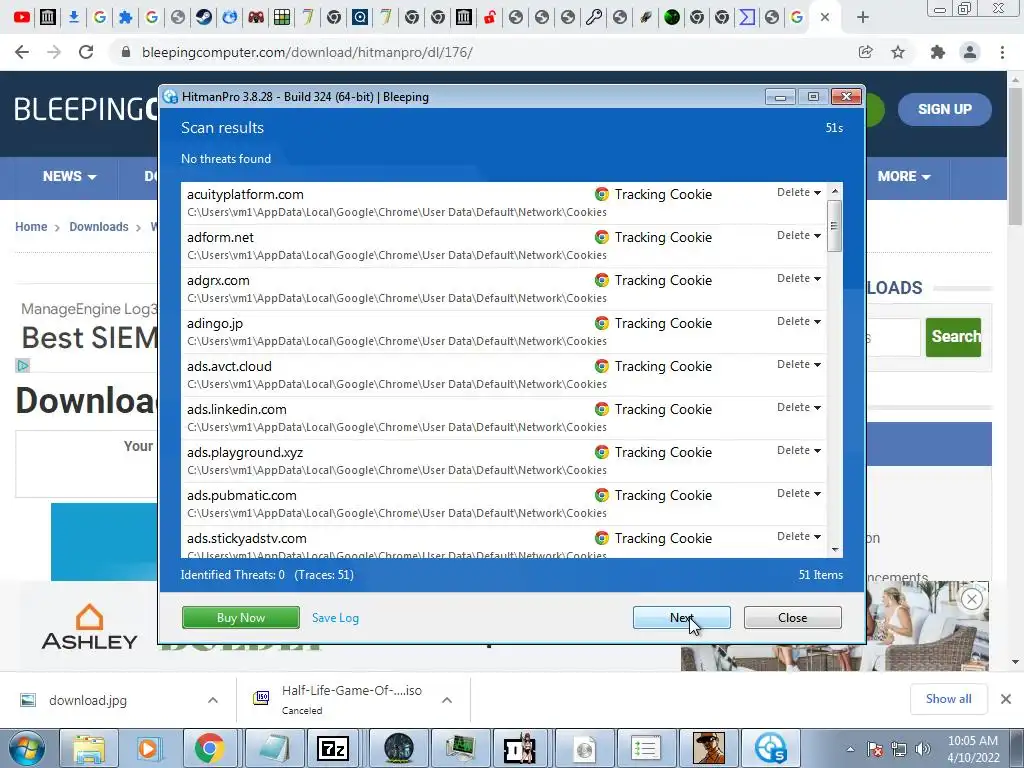Switch to Chrome in the taskbar
The height and width of the screenshot is (768, 1024).
click(x=209, y=748)
